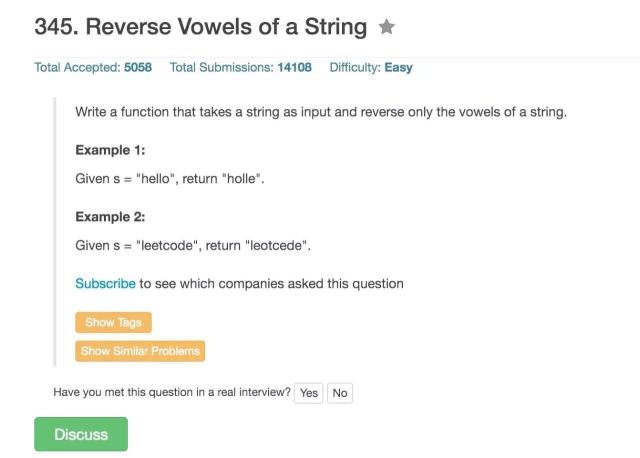
Task: Click the Example 1 heading
Action: coord(112,150)
